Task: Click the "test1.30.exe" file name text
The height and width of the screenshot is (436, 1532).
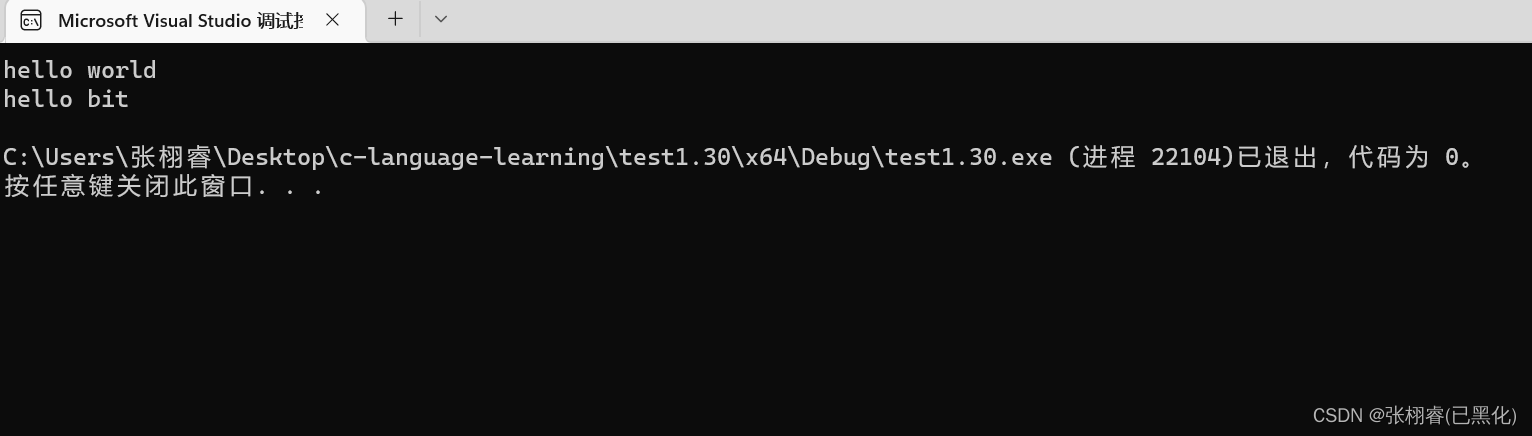Action: pos(968,157)
